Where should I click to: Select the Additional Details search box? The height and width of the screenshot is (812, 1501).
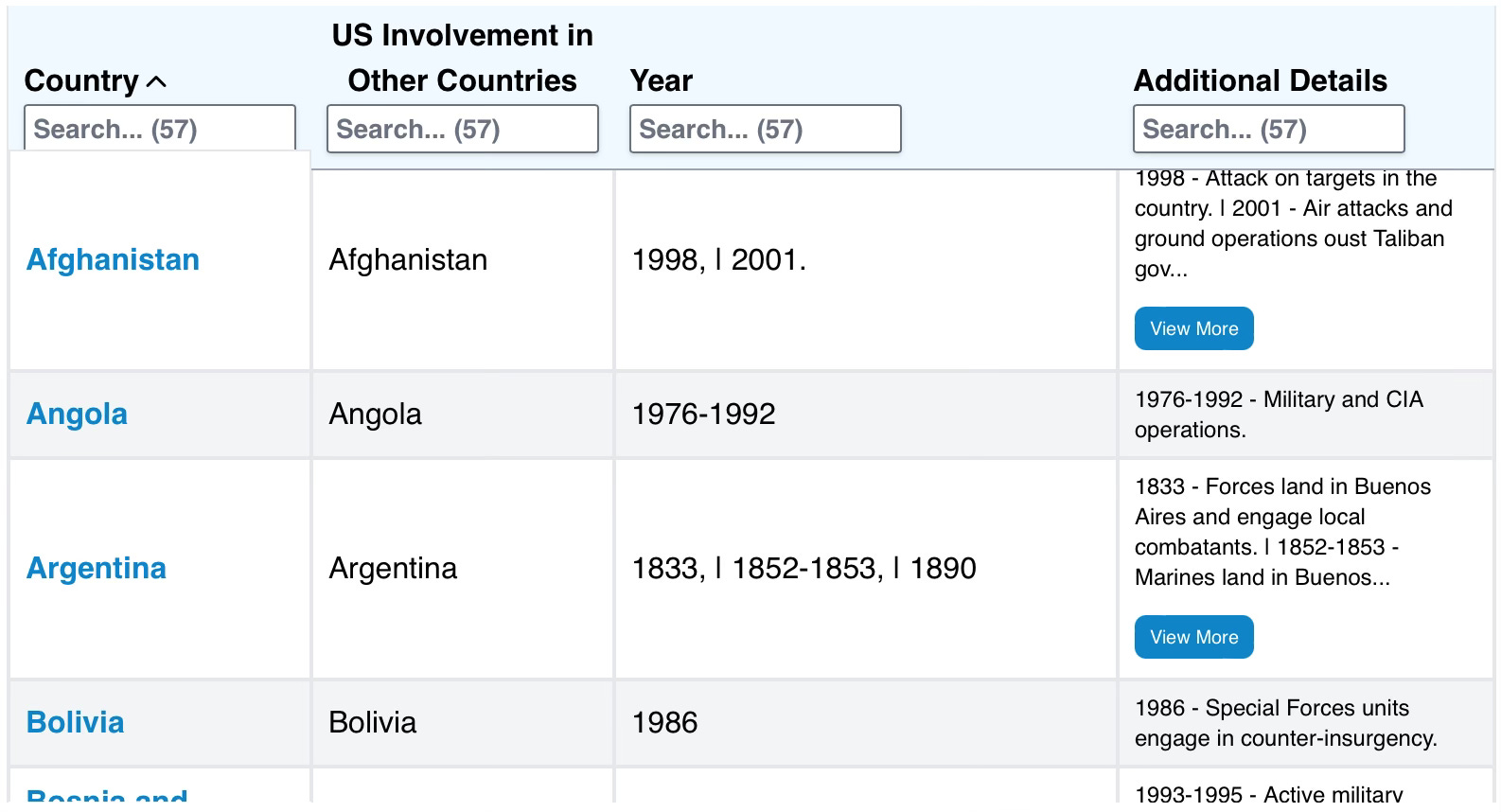pyautogui.click(x=1268, y=129)
